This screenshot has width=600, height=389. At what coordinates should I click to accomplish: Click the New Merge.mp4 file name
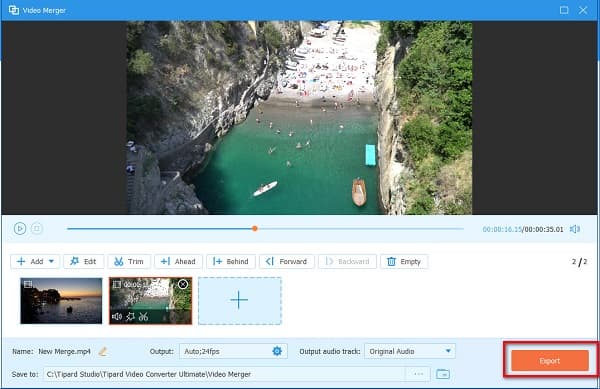click(64, 351)
